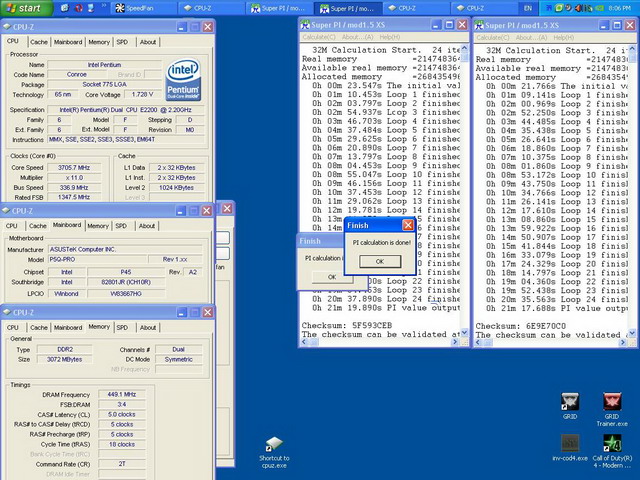Click Specification field Pentium Dual E2200
The width and height of the screenshot is (640, 480).
(x=126, y=110)
